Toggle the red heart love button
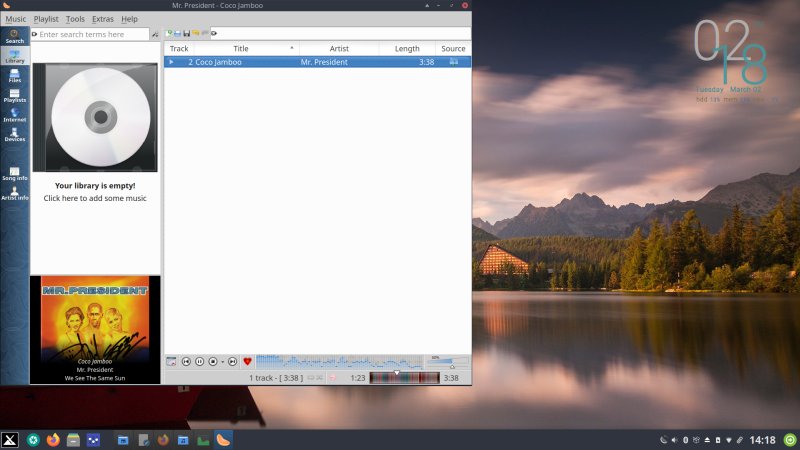Image resolution: width=800 pixels, height=450 pixels. (248, 361)
